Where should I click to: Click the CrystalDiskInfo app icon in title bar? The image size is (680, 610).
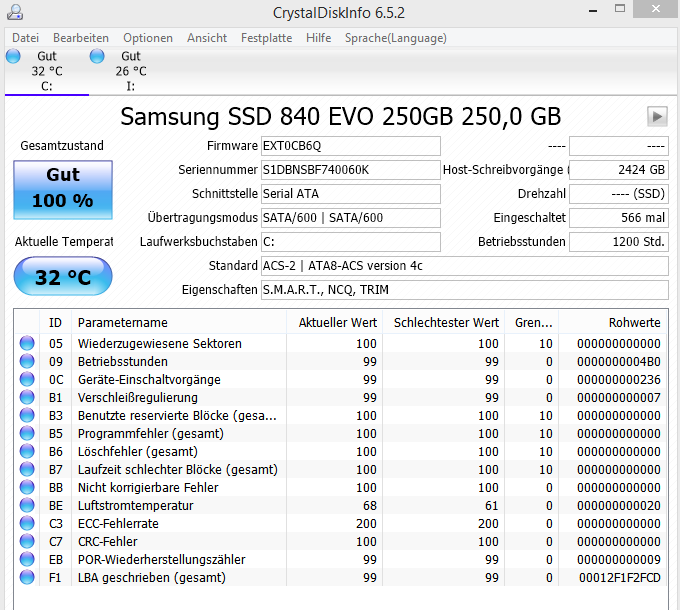15,12
